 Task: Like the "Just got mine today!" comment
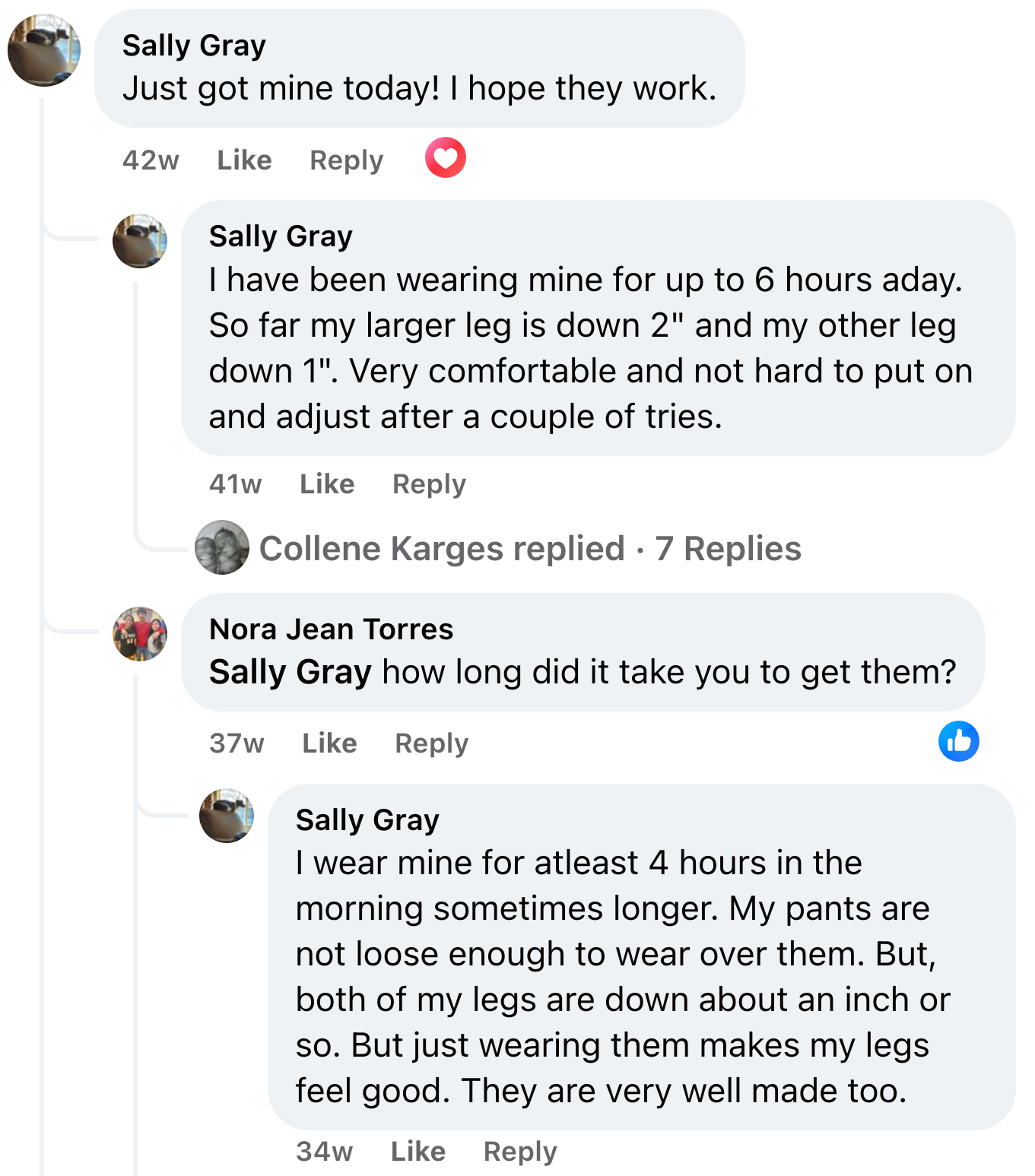(x=244, y=160)
